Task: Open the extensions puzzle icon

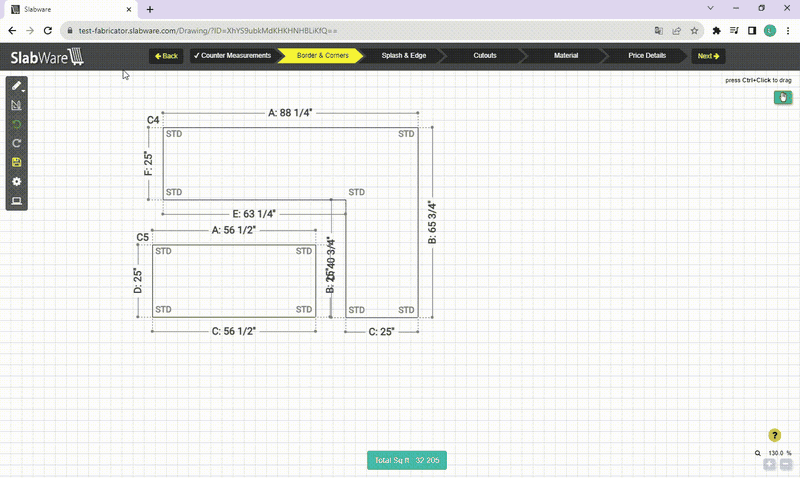Action: 716,31
